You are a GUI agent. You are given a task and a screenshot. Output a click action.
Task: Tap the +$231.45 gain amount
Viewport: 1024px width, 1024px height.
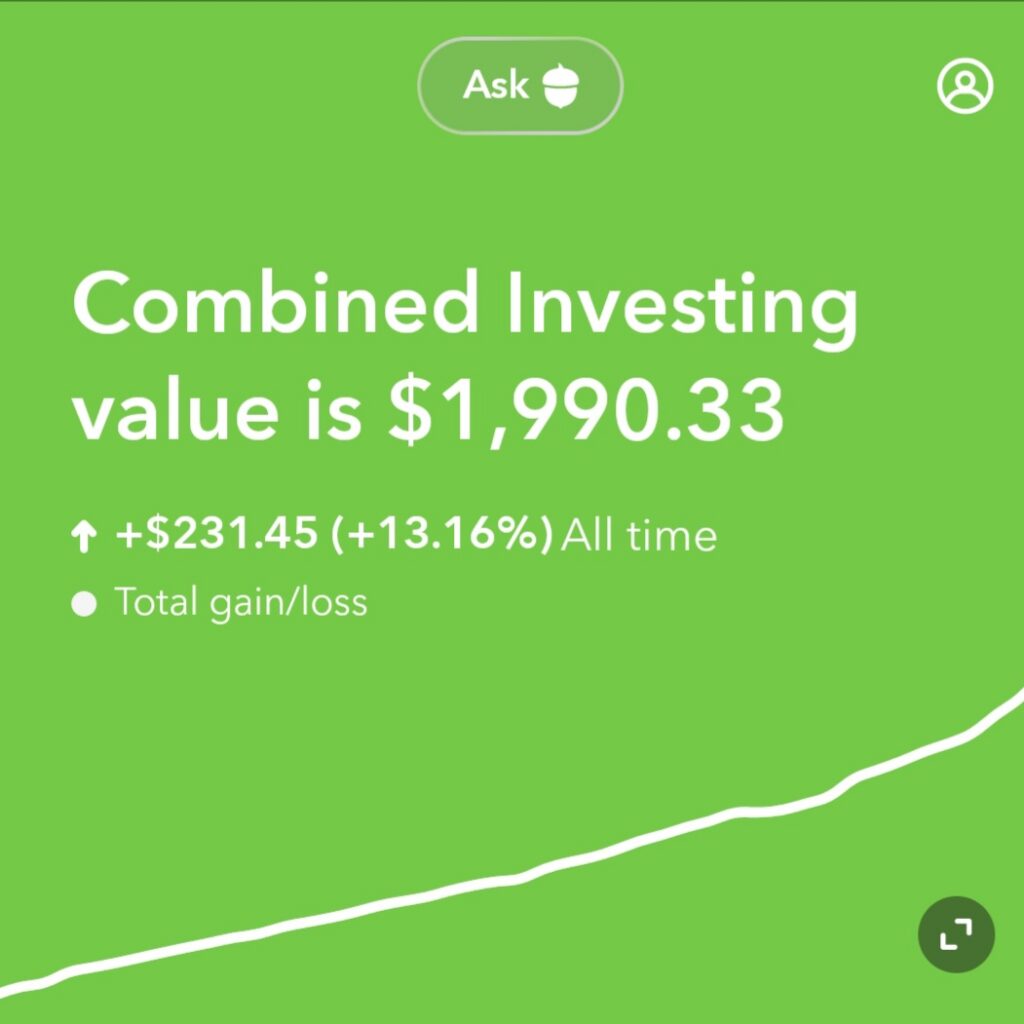(x=216, y=533)
